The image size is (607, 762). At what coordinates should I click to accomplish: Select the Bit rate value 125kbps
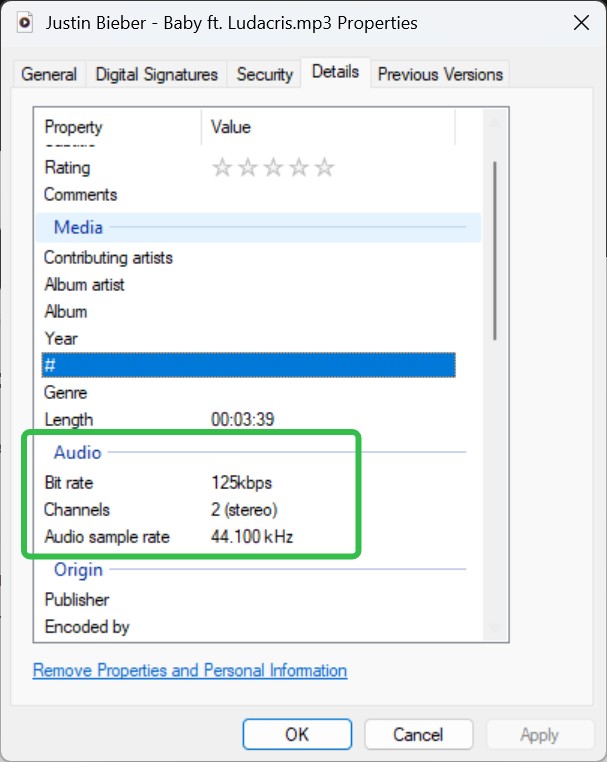(242, 483)
